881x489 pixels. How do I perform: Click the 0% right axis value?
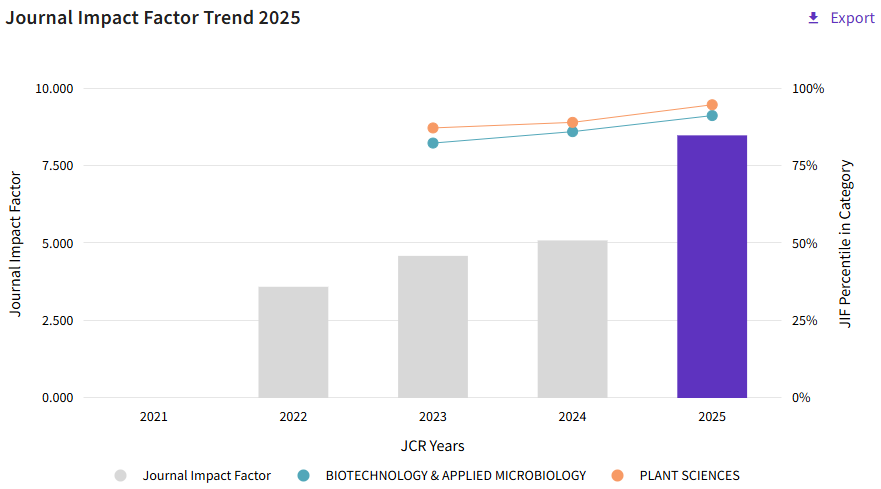[801, 398]
